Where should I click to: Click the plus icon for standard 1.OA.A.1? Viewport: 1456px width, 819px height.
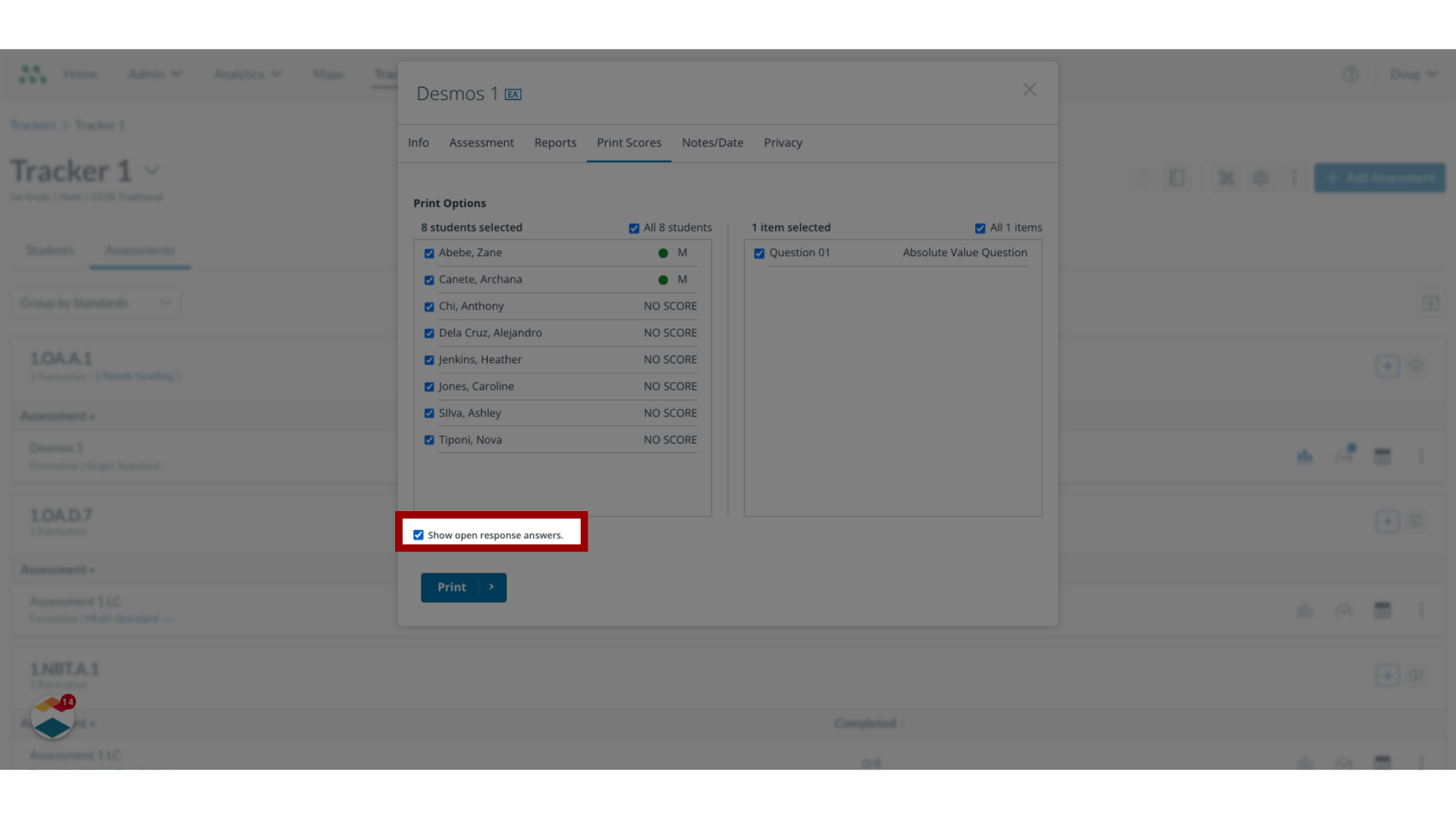click(1387, 366)
